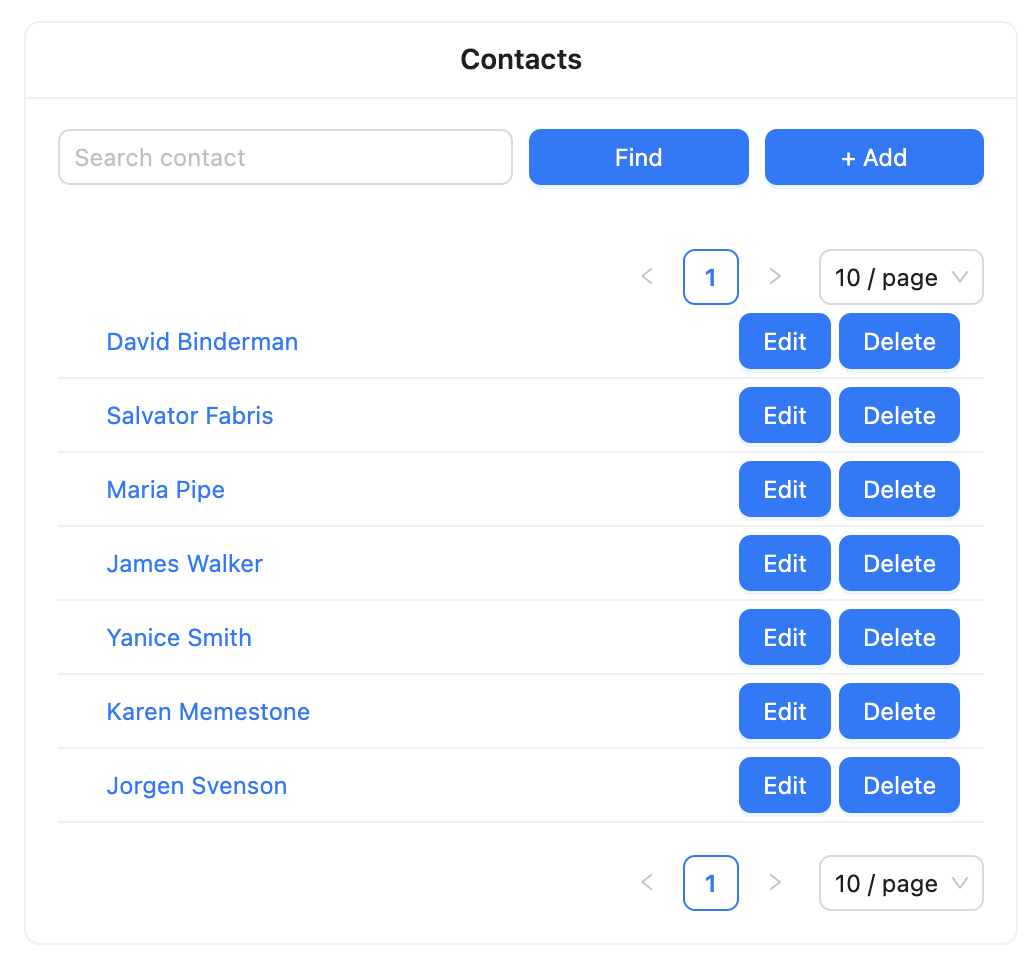Open David Binderman contact link
1036x968 pixels.
point(202,342)
